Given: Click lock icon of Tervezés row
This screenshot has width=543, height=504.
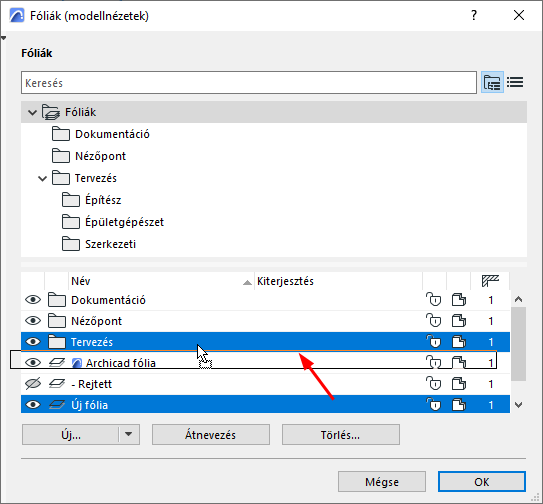Looking at the screenshot, I should [434, 342].
